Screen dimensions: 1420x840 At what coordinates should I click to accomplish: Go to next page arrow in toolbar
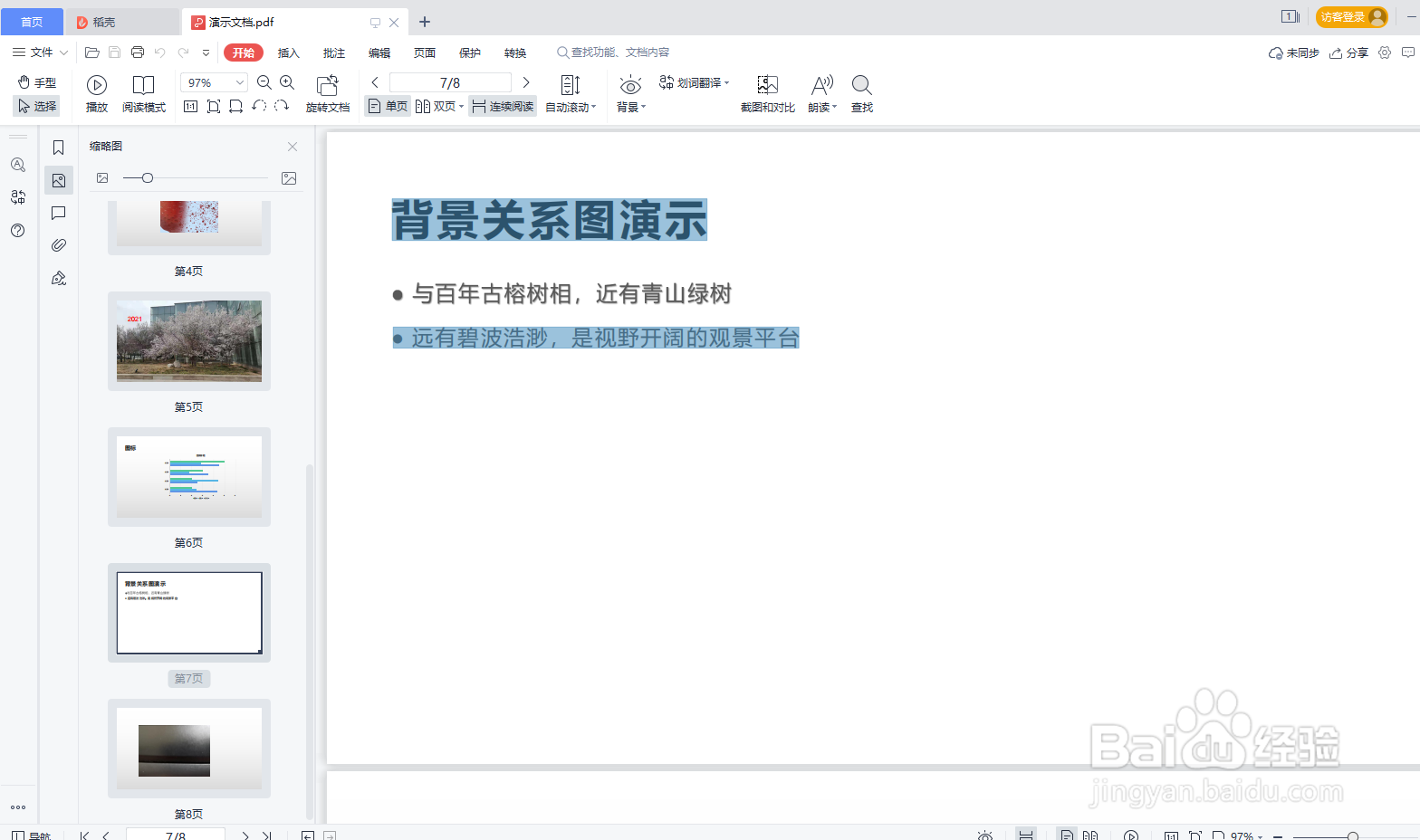pos(526,82)
